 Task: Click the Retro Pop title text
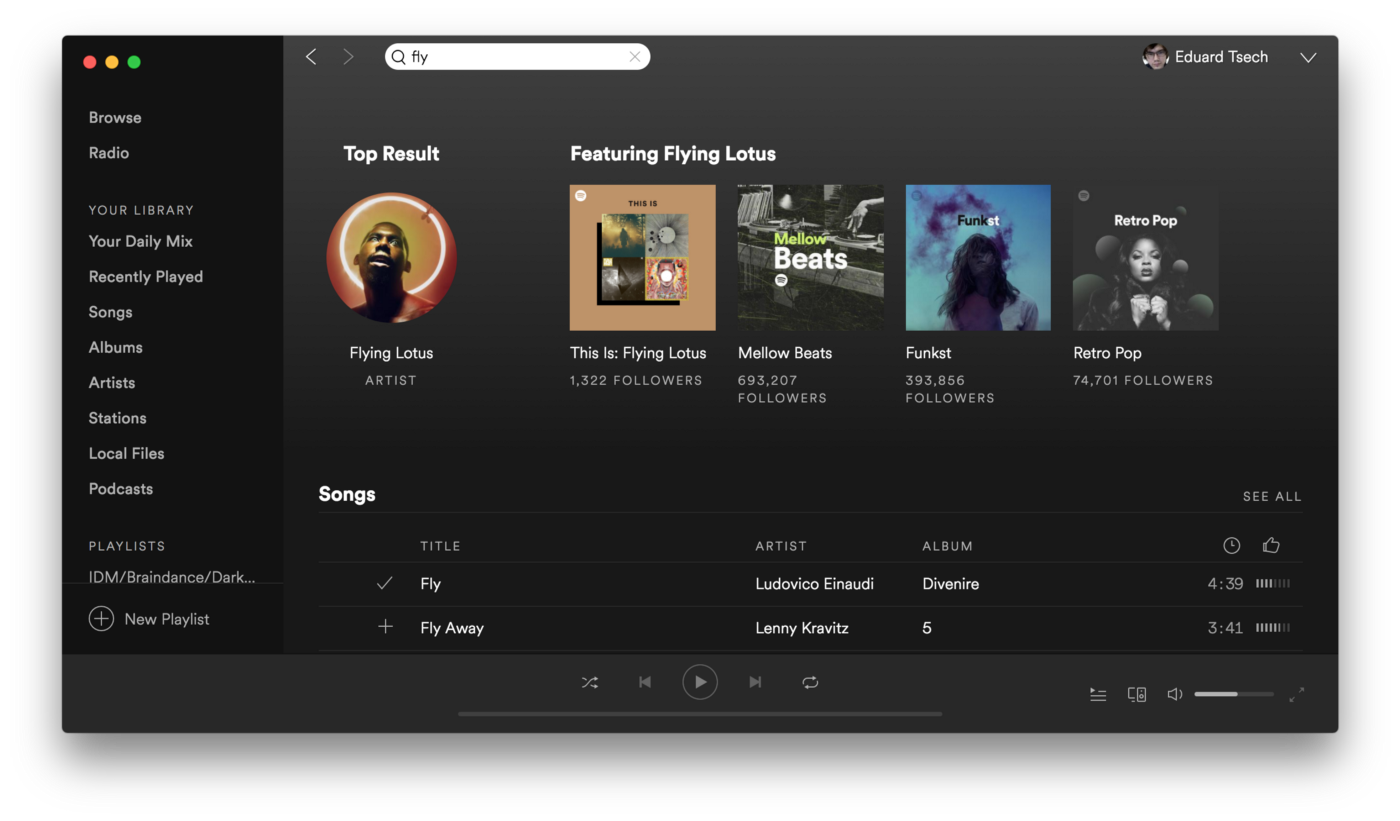coord(1107,353)
